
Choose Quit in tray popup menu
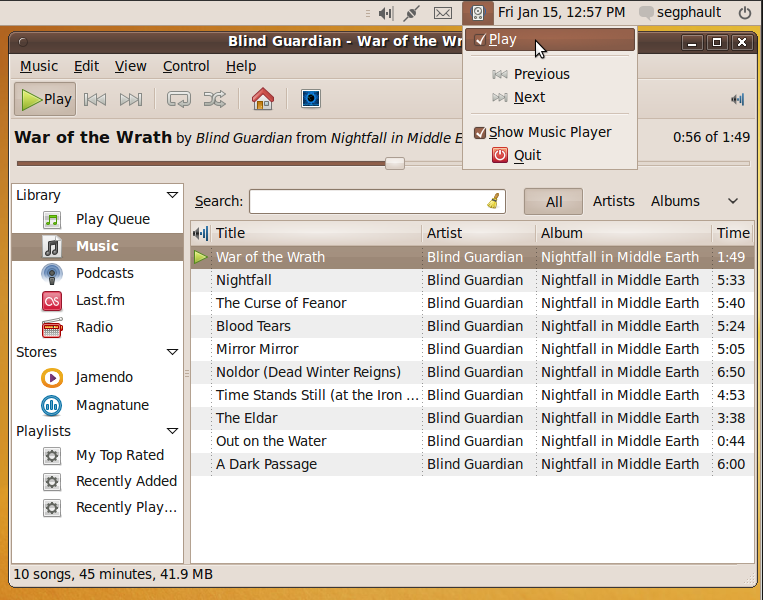(550, 155)
